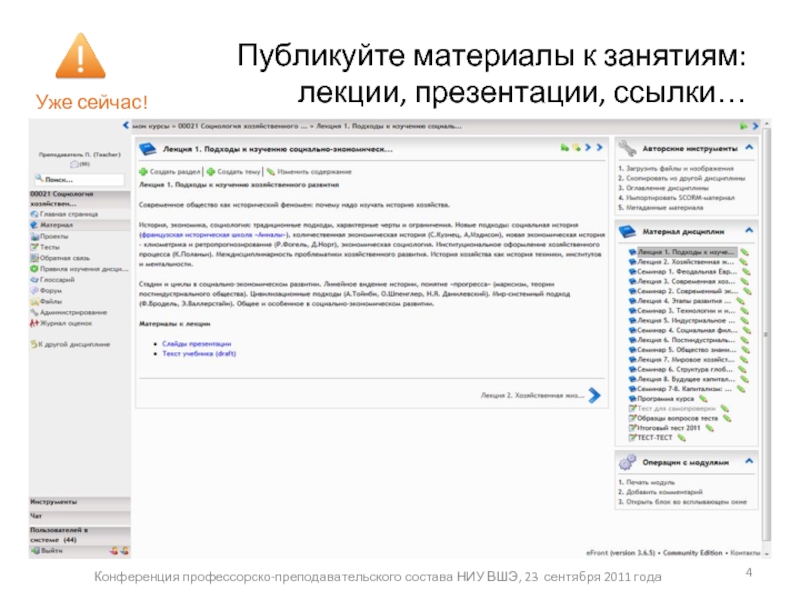
Task: Open the Слайды презентации link
Action: pyautogui.click(x=196, y=344)
